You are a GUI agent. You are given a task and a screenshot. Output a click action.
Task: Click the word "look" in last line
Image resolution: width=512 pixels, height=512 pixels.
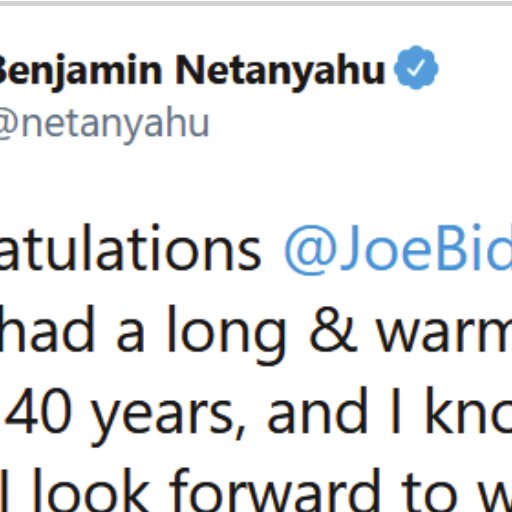[90, 490]
